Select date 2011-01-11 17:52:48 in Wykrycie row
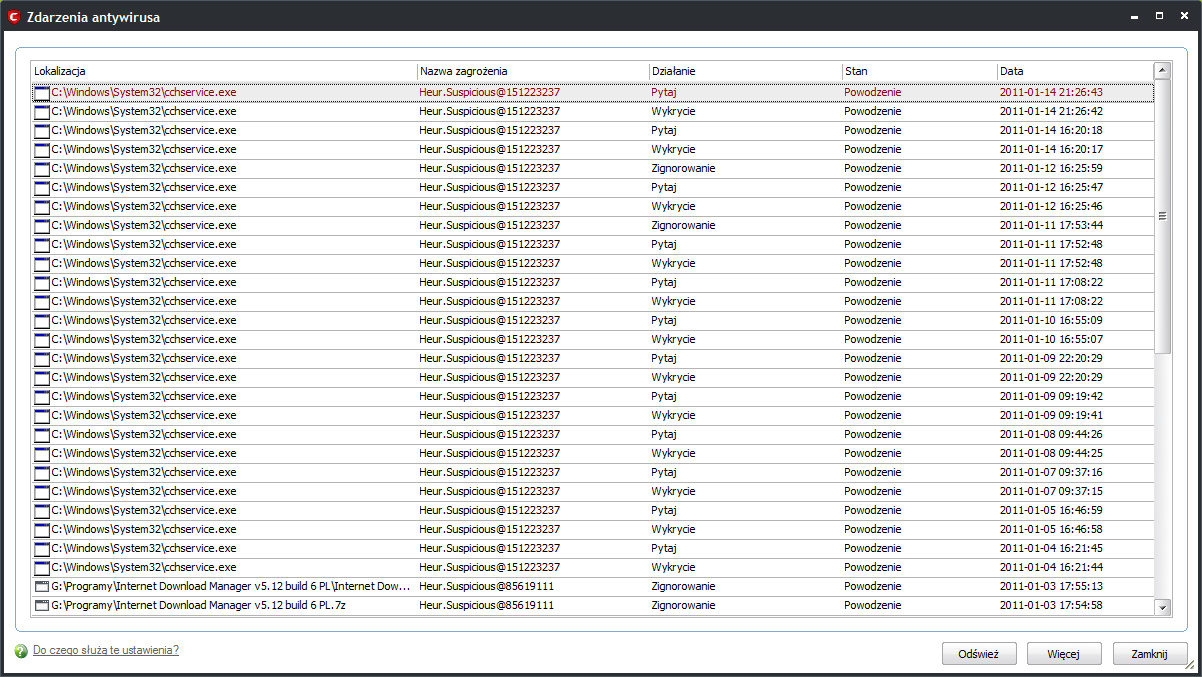Viewport: 1202px width, 677px height. point(1051,263)
